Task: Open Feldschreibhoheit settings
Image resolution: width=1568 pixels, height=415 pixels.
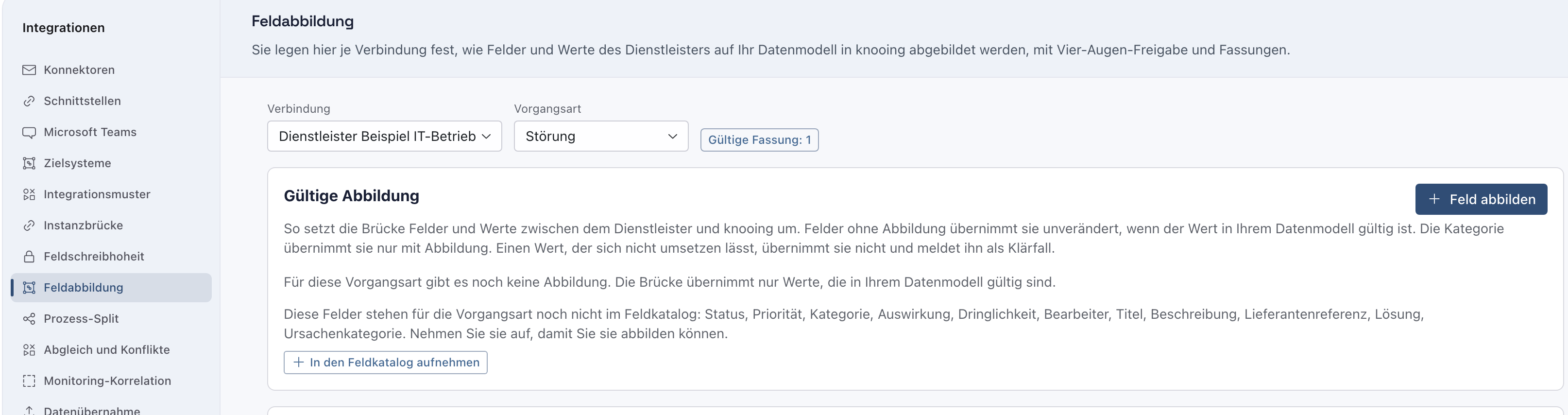Action: [111, 256]
